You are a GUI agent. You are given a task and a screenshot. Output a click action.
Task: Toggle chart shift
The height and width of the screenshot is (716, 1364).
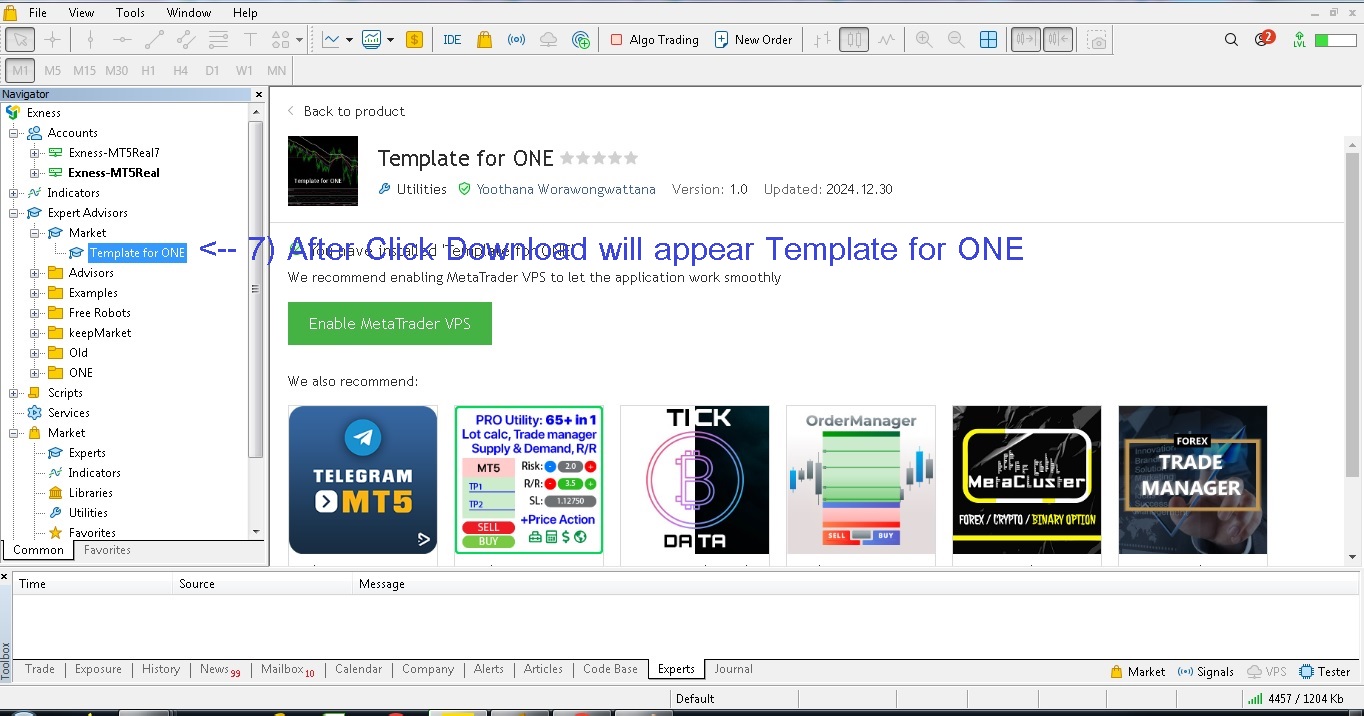[x=1058, y=40]
